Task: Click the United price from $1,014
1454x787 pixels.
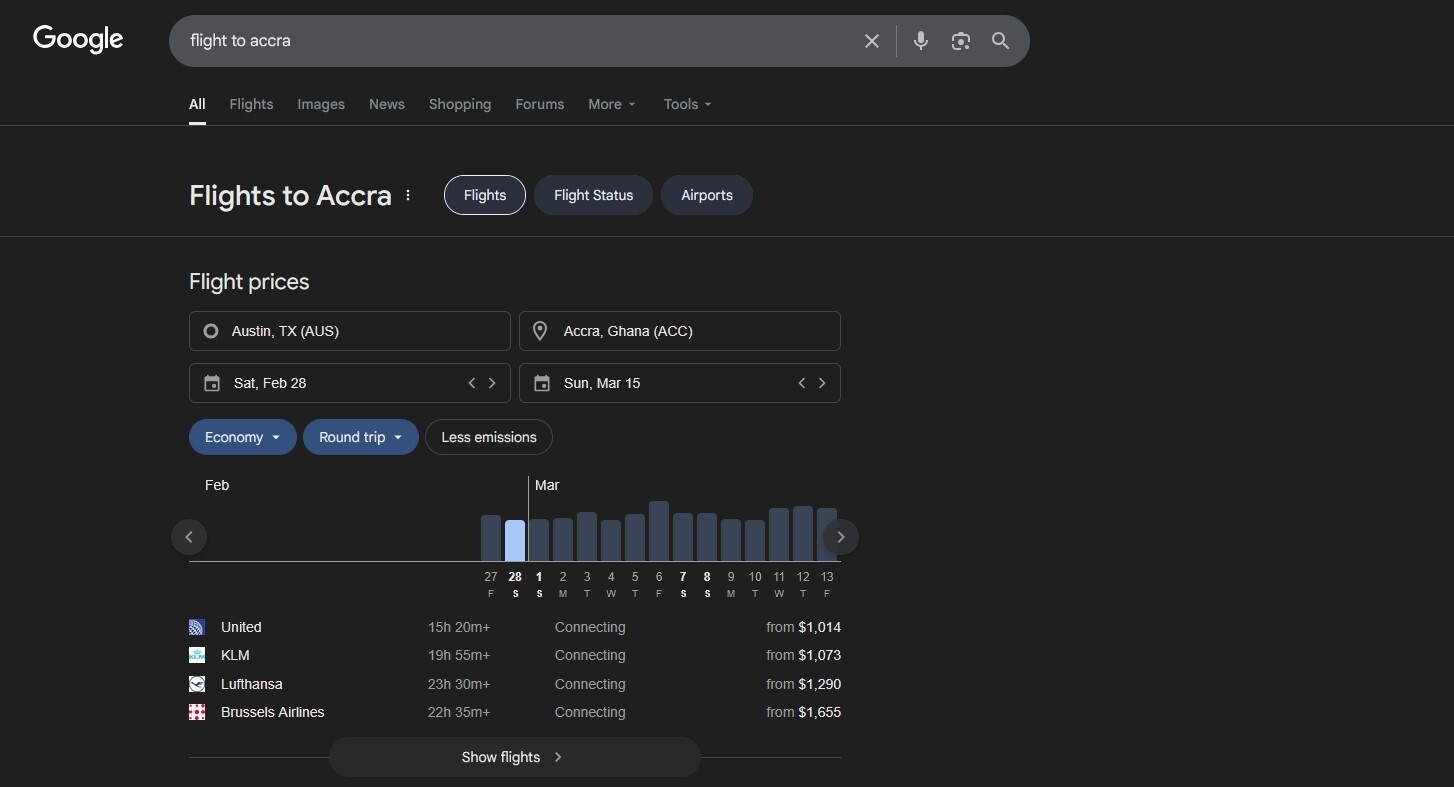Action: click(x=804, y=627)
